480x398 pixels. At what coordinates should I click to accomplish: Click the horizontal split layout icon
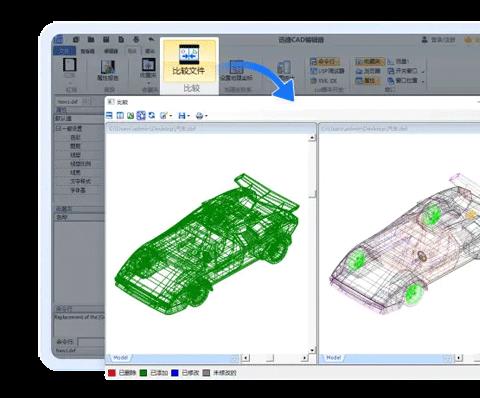coord(109,116)
